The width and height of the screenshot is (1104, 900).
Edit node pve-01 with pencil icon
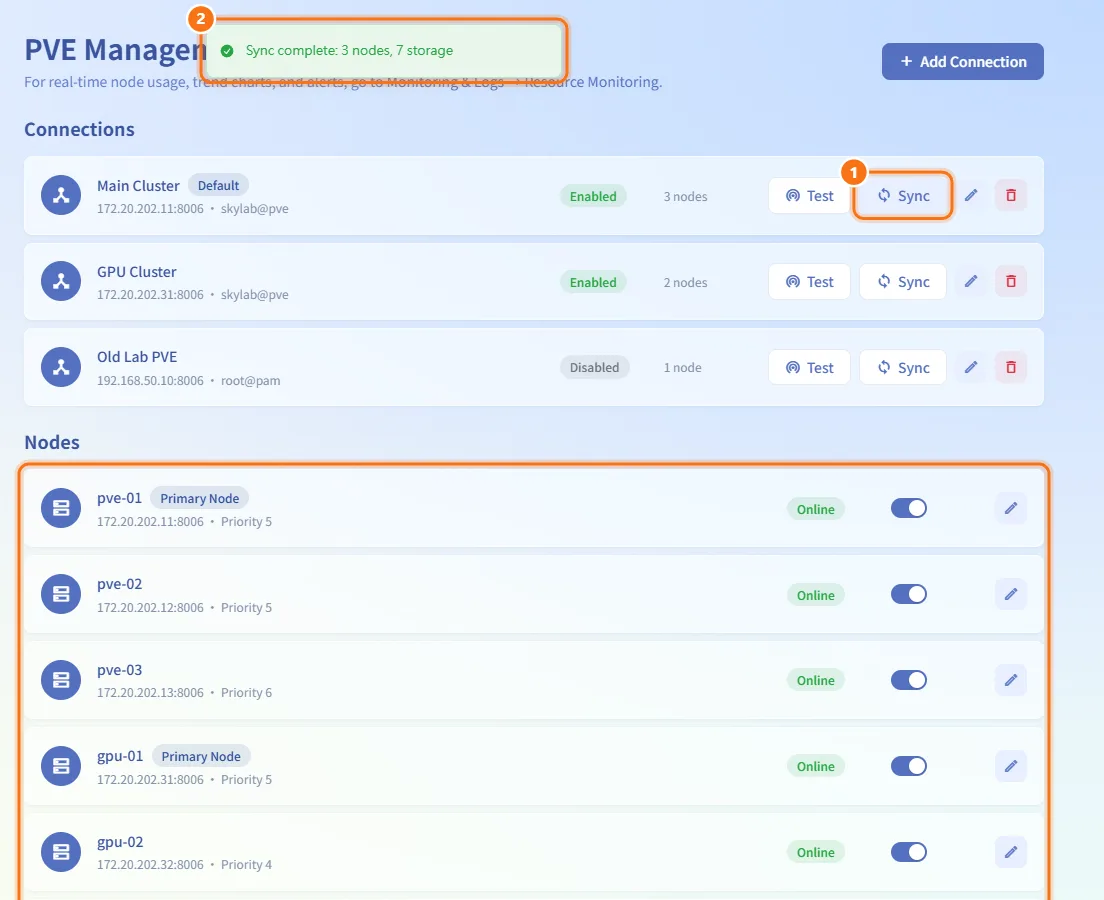tap(1011, 508)
